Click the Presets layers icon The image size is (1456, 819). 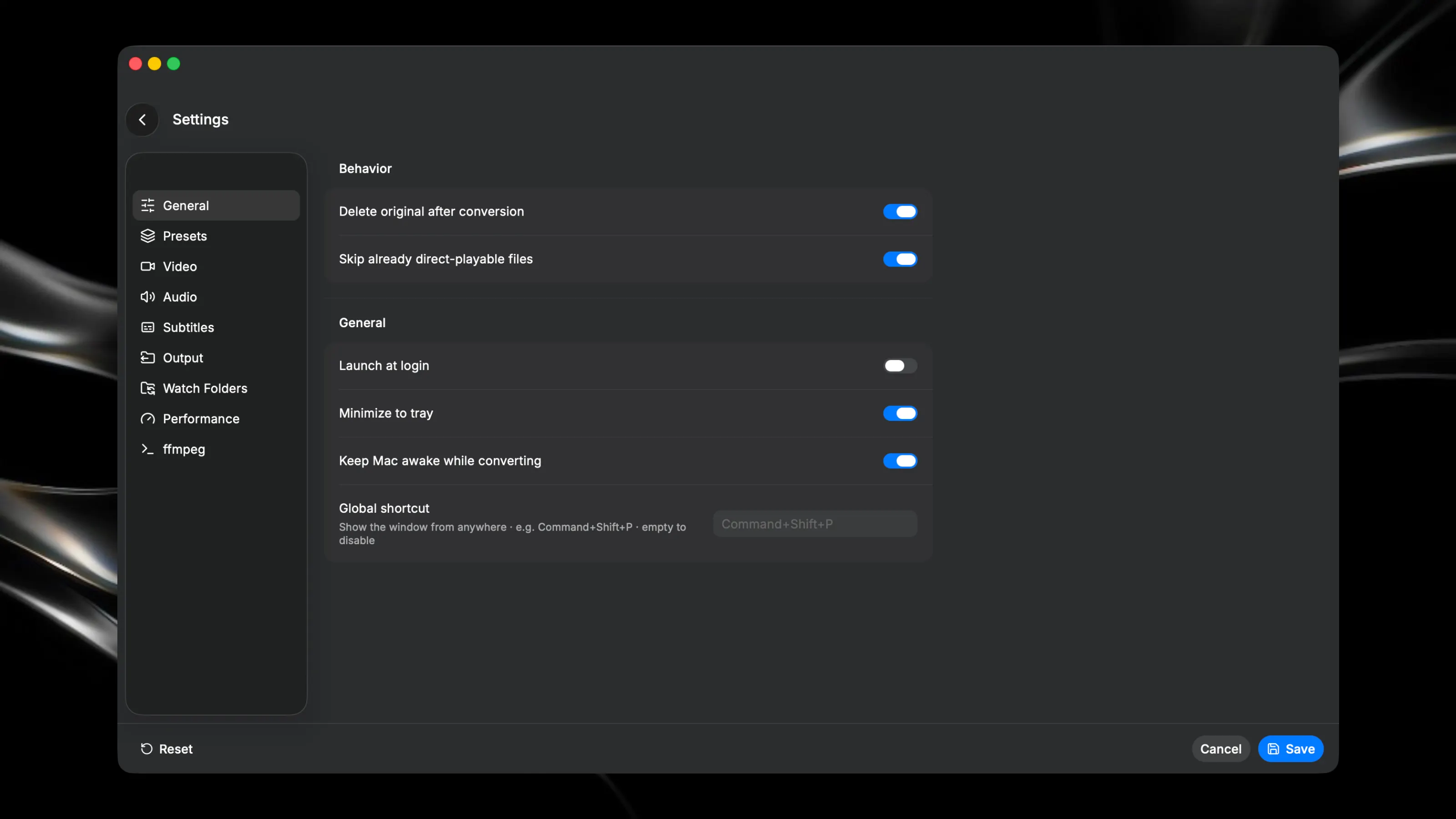(147, 236)
